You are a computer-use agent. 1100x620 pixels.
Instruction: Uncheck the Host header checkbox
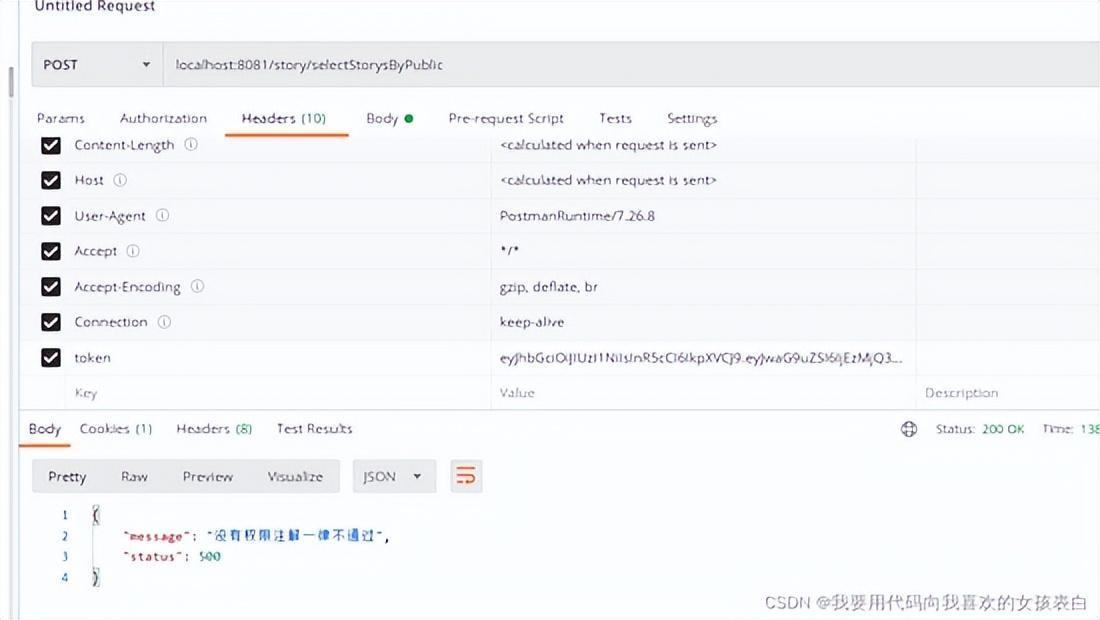point(51,180)
